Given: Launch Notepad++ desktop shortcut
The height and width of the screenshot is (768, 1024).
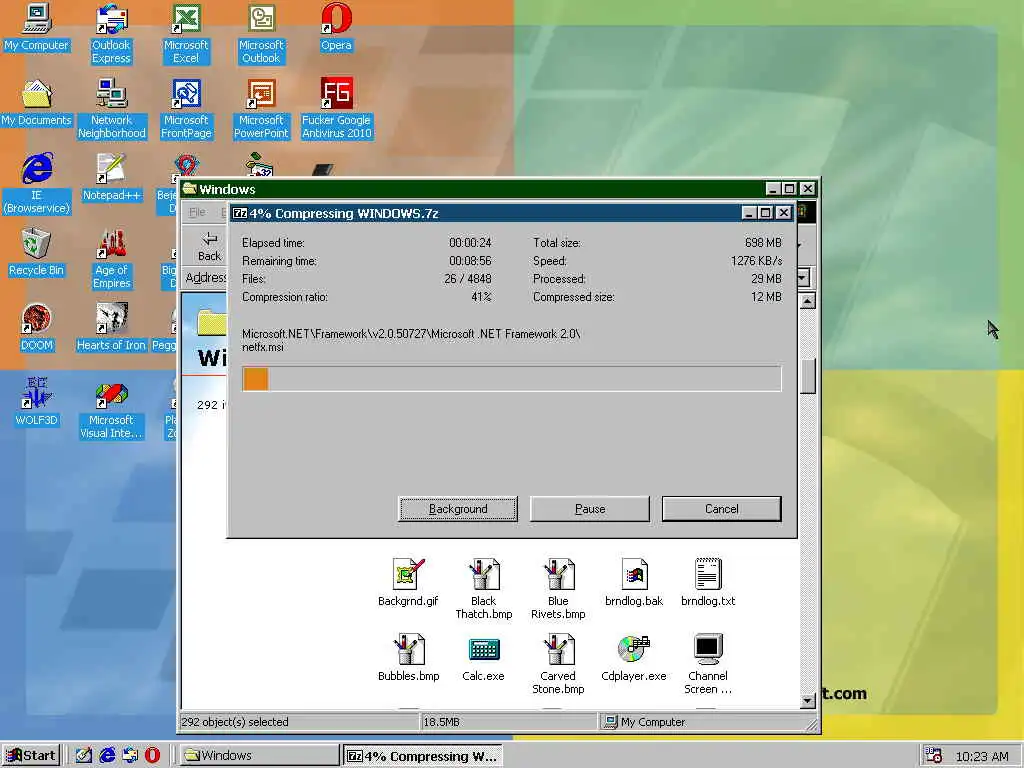Looking at the screenshot, I should tap(111, 178).
